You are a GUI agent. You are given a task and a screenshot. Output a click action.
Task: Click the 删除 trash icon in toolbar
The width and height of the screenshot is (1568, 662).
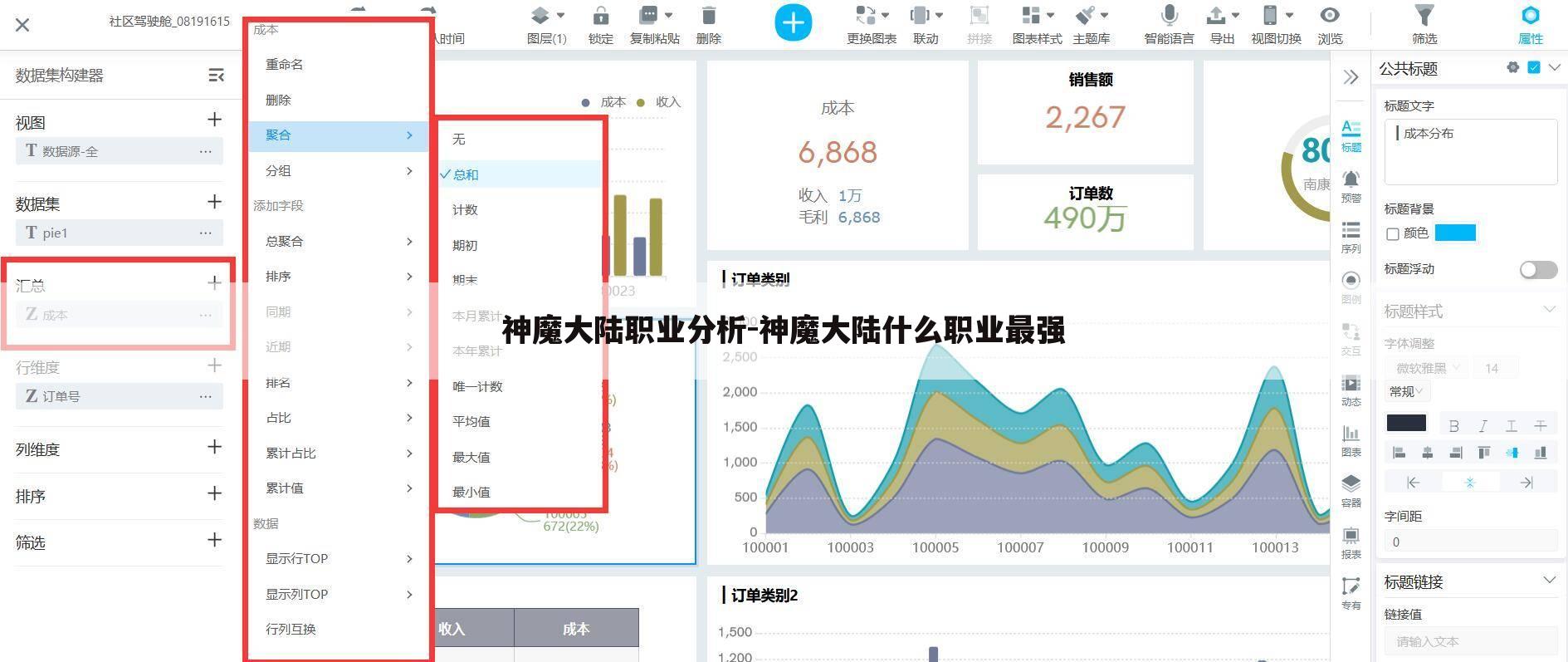708,16
